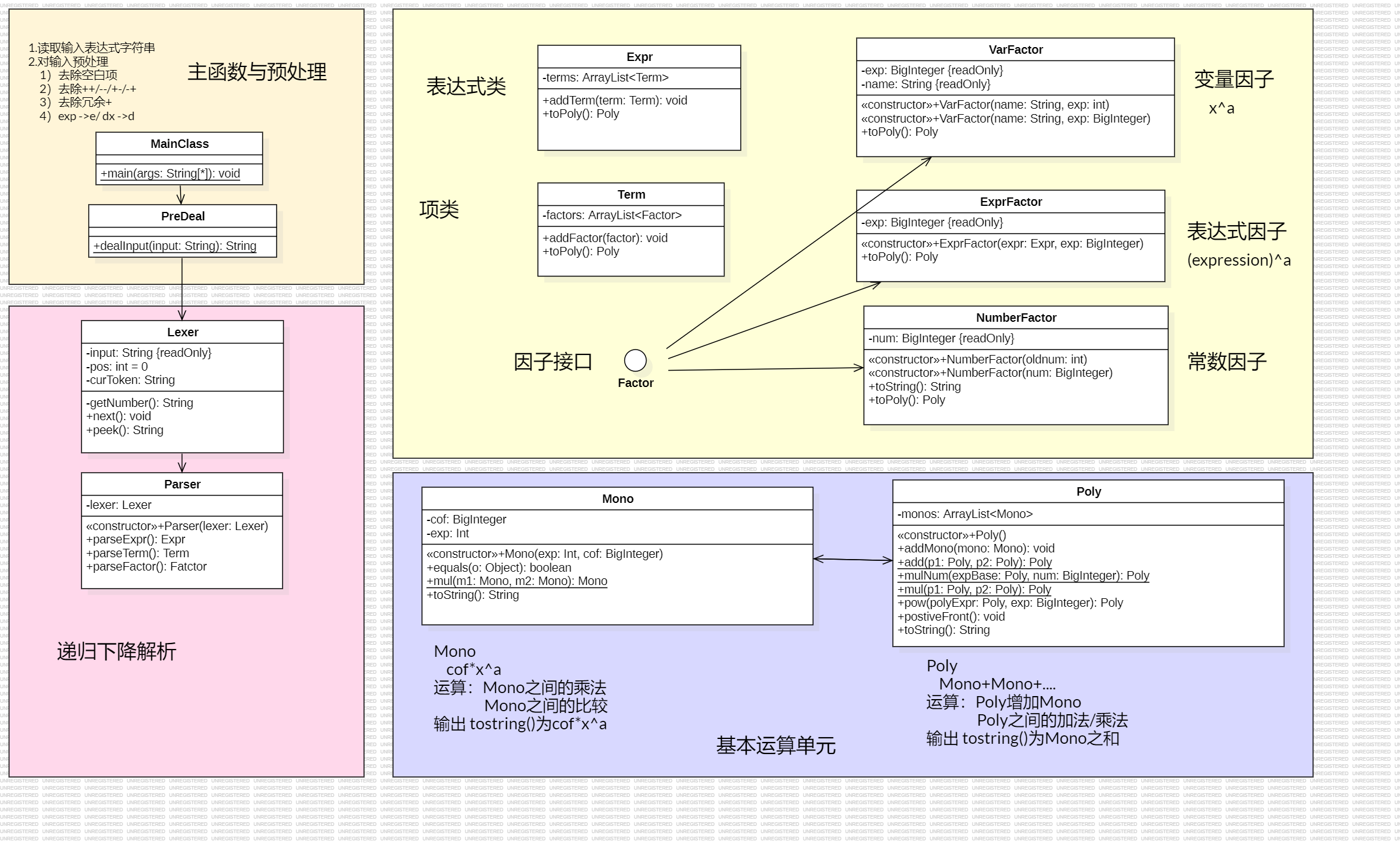This screenshot has height=844, width=1400.
Task: Select the Expr class title
Action: click(639, 57)
